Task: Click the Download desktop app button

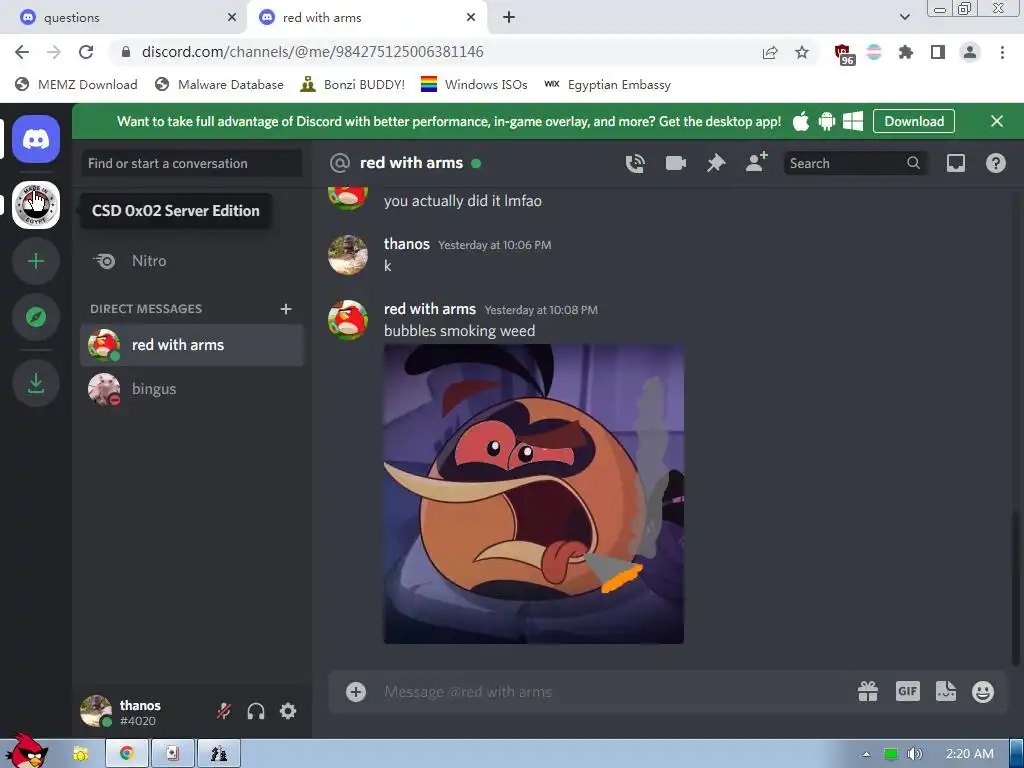Action: tap(914, 121)
